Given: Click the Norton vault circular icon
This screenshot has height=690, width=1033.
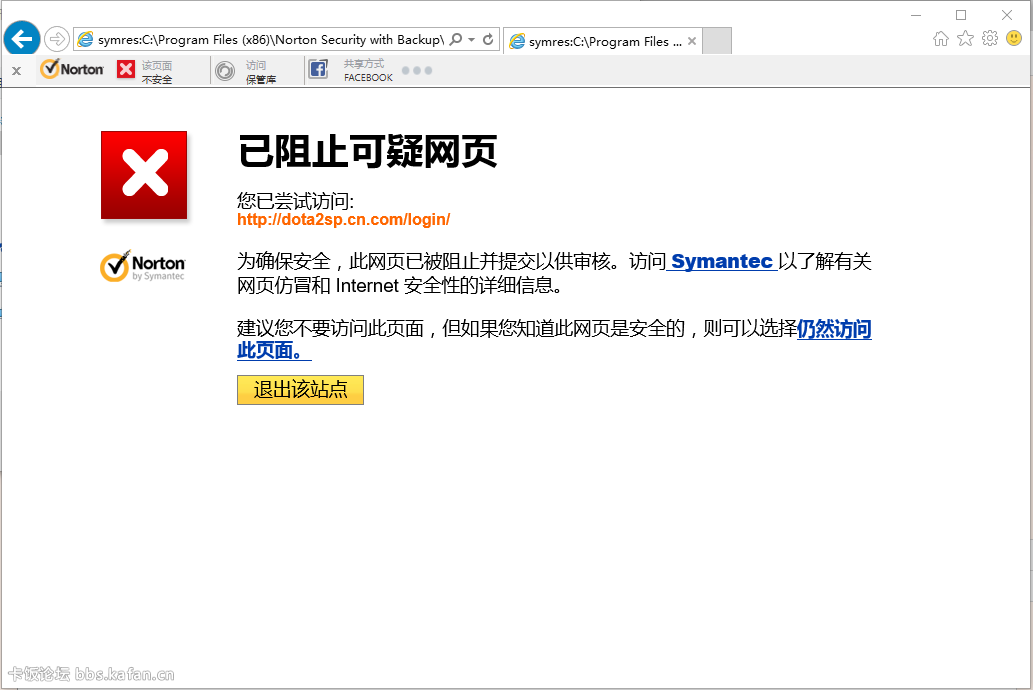Looking at the screenshot, I should tap(225, 71).
